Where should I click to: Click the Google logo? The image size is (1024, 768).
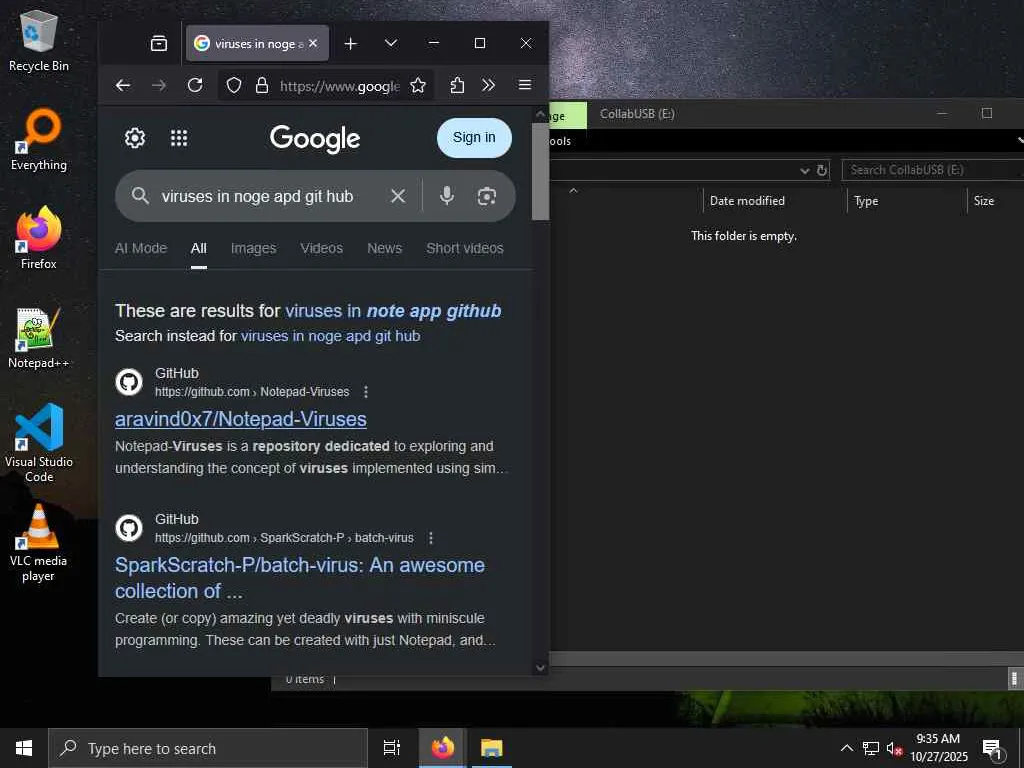click(x=315, y=138)
